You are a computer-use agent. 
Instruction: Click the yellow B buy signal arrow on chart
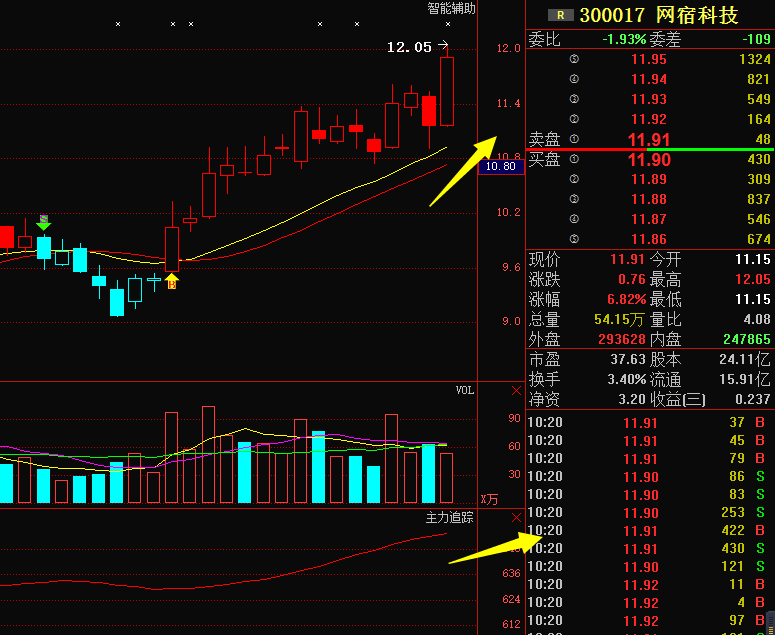click(172, 281)
